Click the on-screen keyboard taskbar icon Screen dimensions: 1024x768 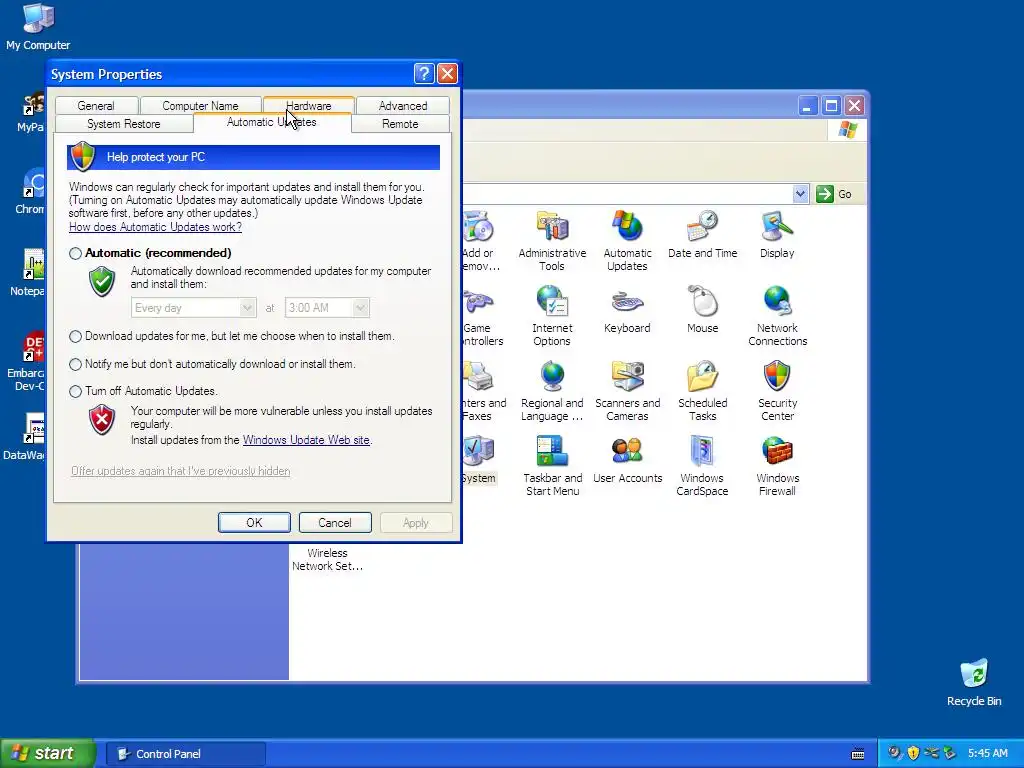point(858,754)
